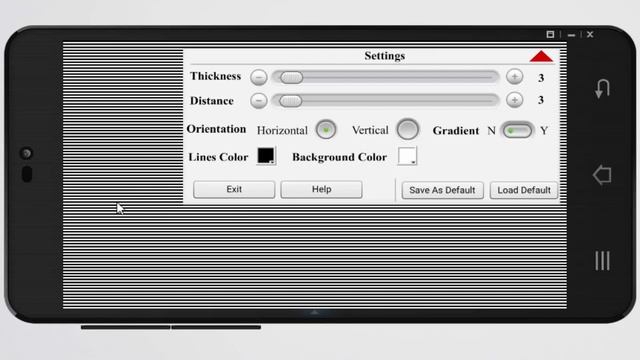The image size is (640, 360).
Task: Click the Gradient label
Action: (456, 131)
